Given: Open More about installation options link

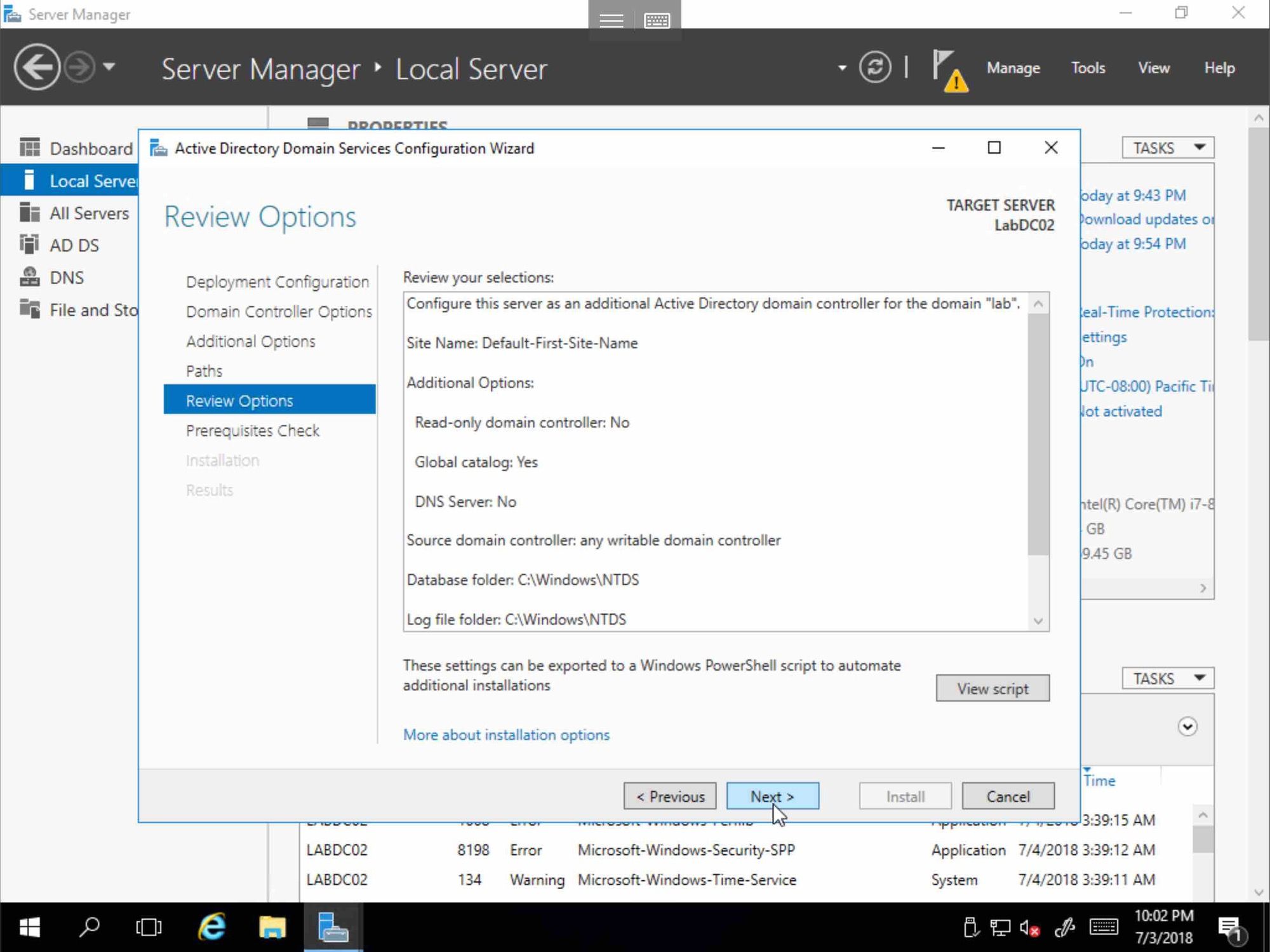Looking at the screenshot, I should click(x=506, y=735).
